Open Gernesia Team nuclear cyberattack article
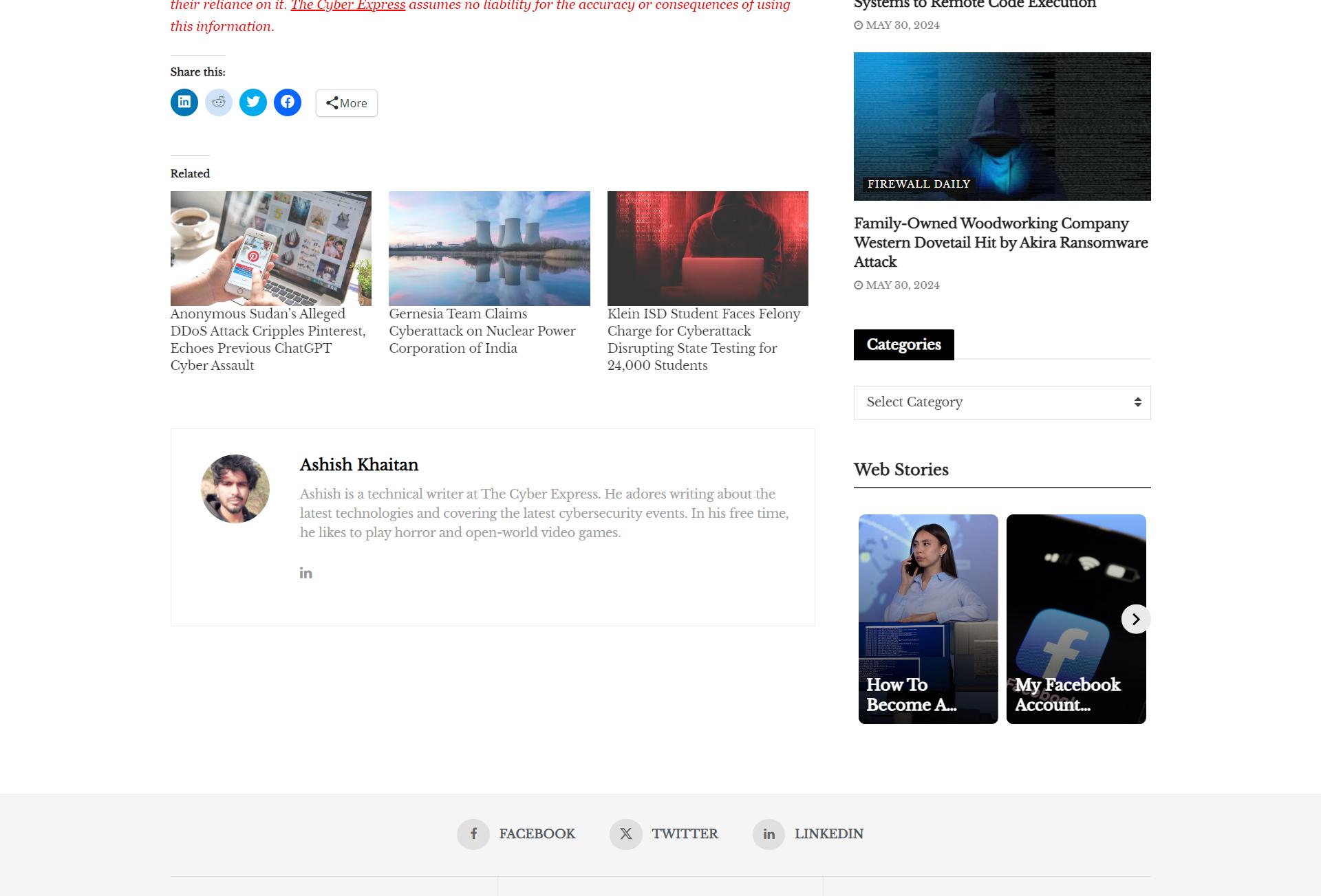This screenshot has width=1321, height=896. [482, 331]
